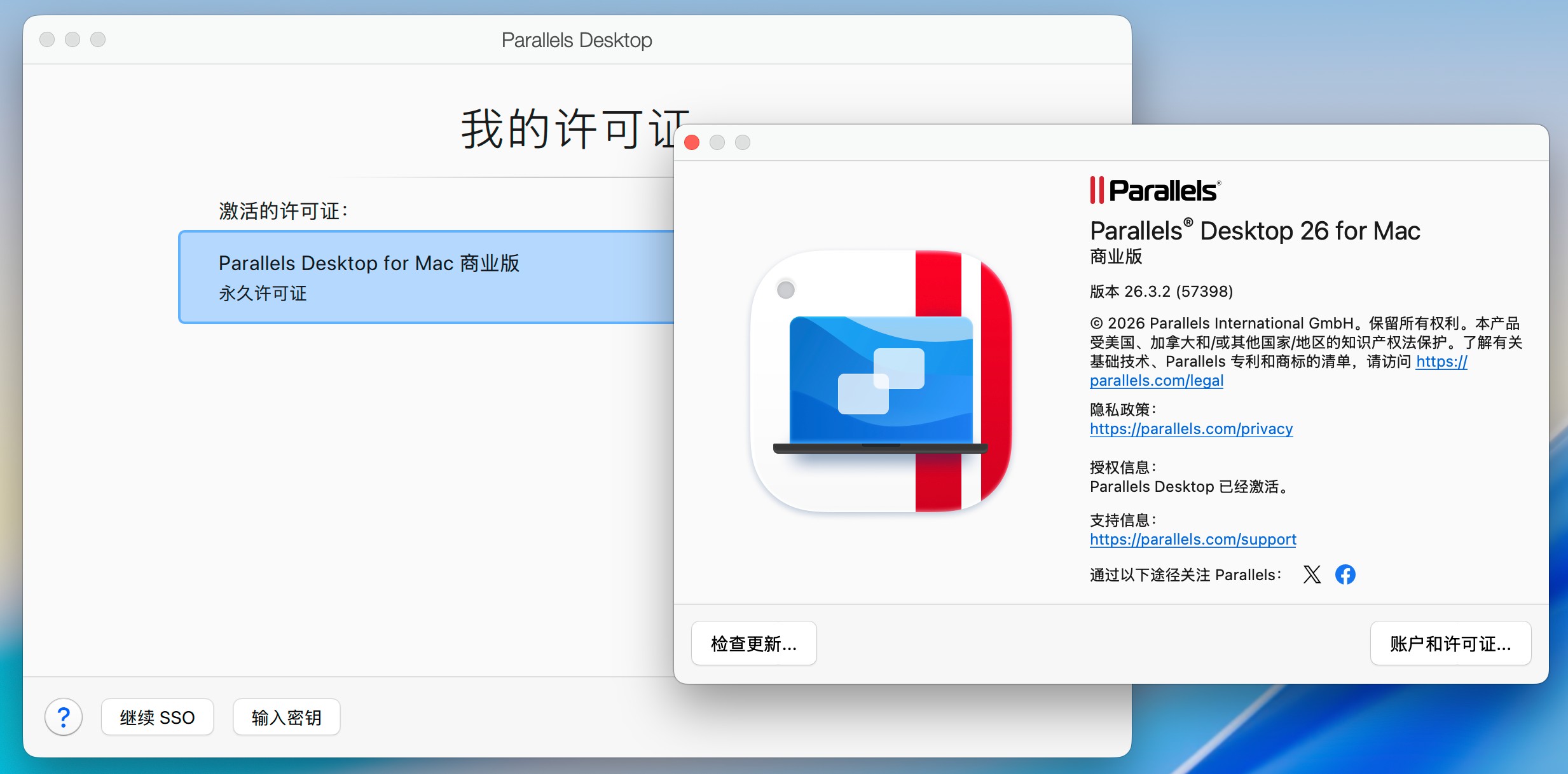Click the license window's minimize button

[72, 39]
